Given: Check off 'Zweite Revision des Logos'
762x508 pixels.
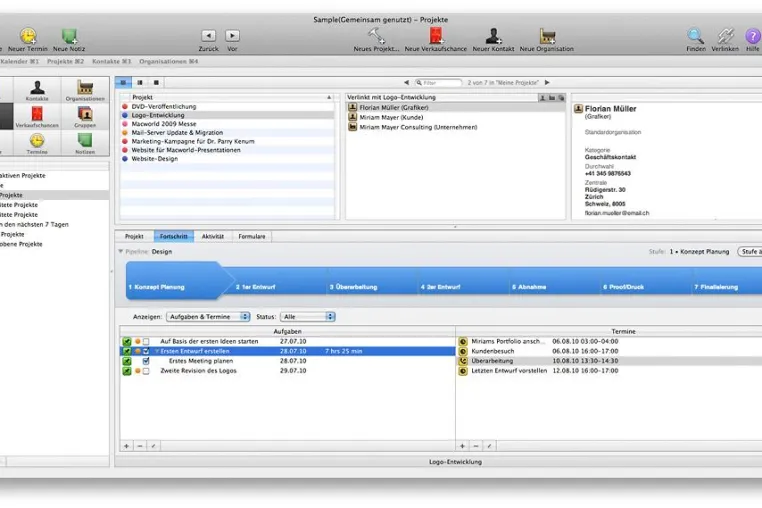Looking at the screenshot, I should (146, 371).
